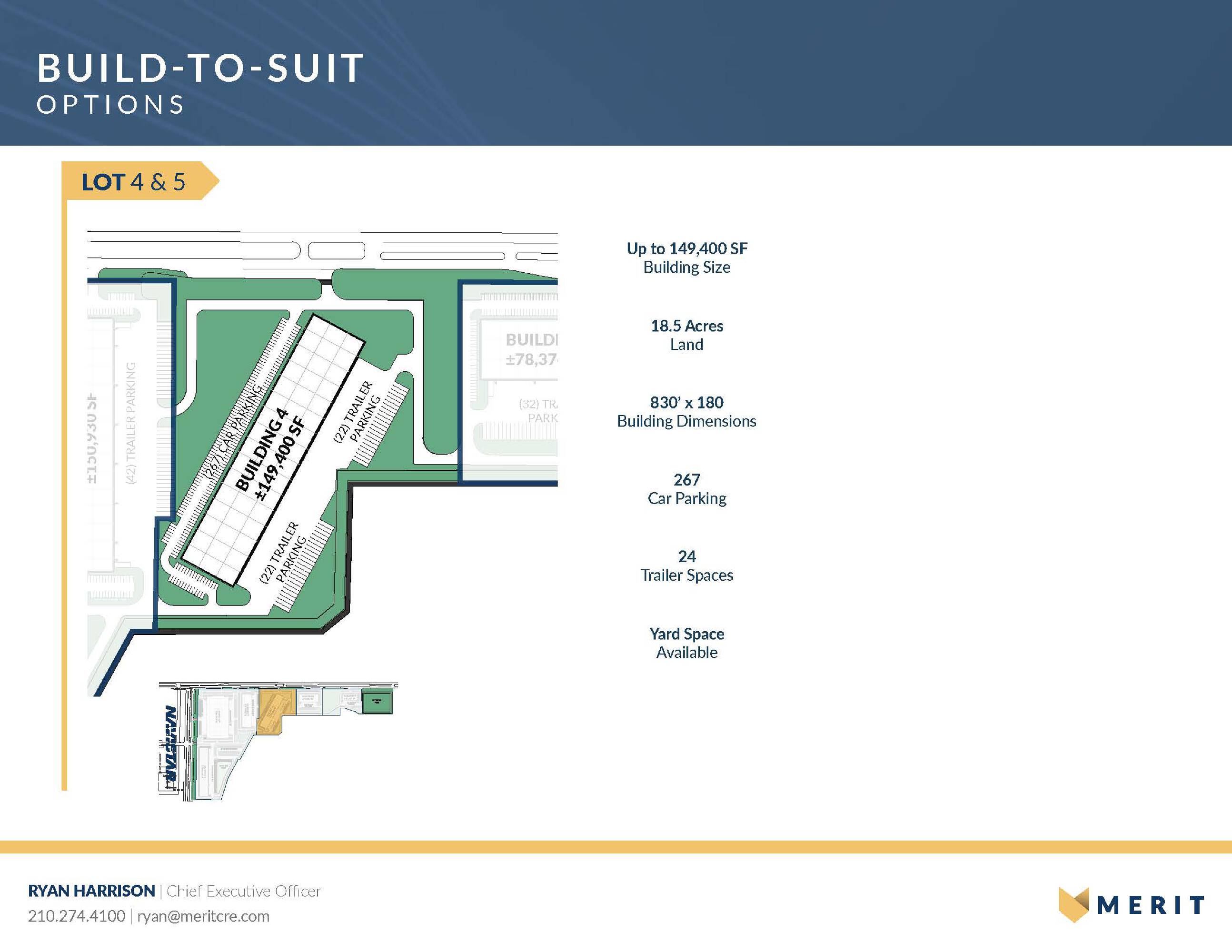
Task: Click the 24 Trailer Spaces stat
Action: [x=686, y=565]
